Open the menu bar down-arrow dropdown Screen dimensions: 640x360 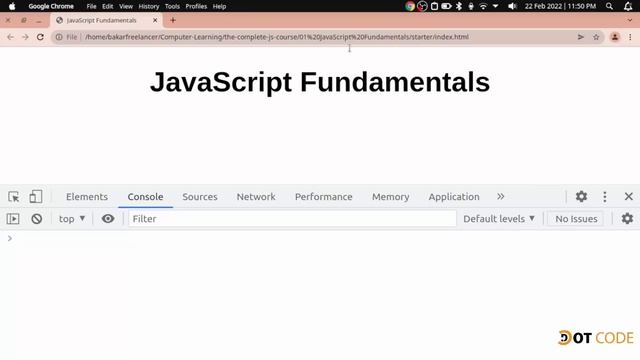tap(496, 6)
